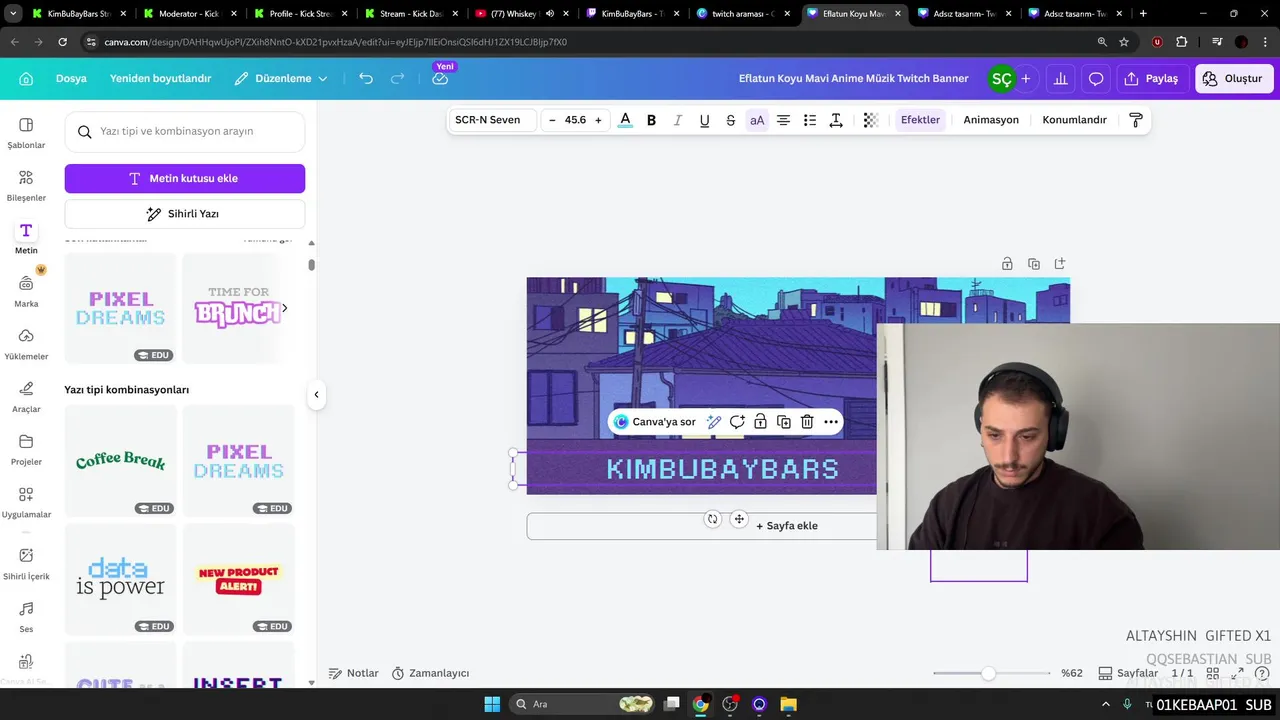
Task: Open Yüklemeler in the sidebar
Action: 26,344
